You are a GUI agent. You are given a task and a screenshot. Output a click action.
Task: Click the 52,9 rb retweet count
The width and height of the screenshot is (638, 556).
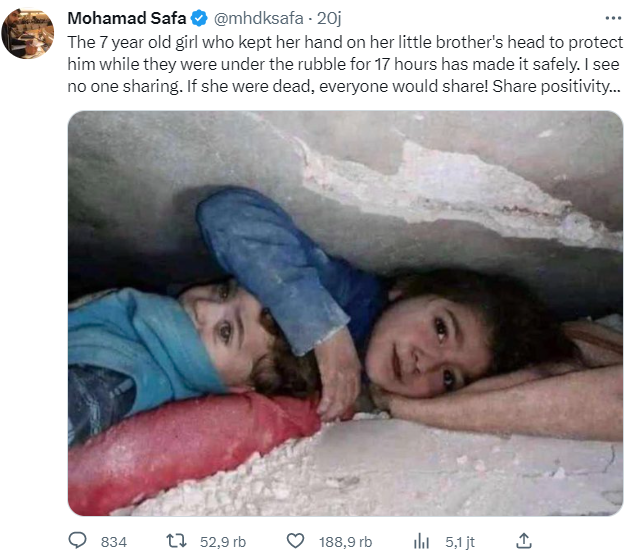[x=223, y=541]
